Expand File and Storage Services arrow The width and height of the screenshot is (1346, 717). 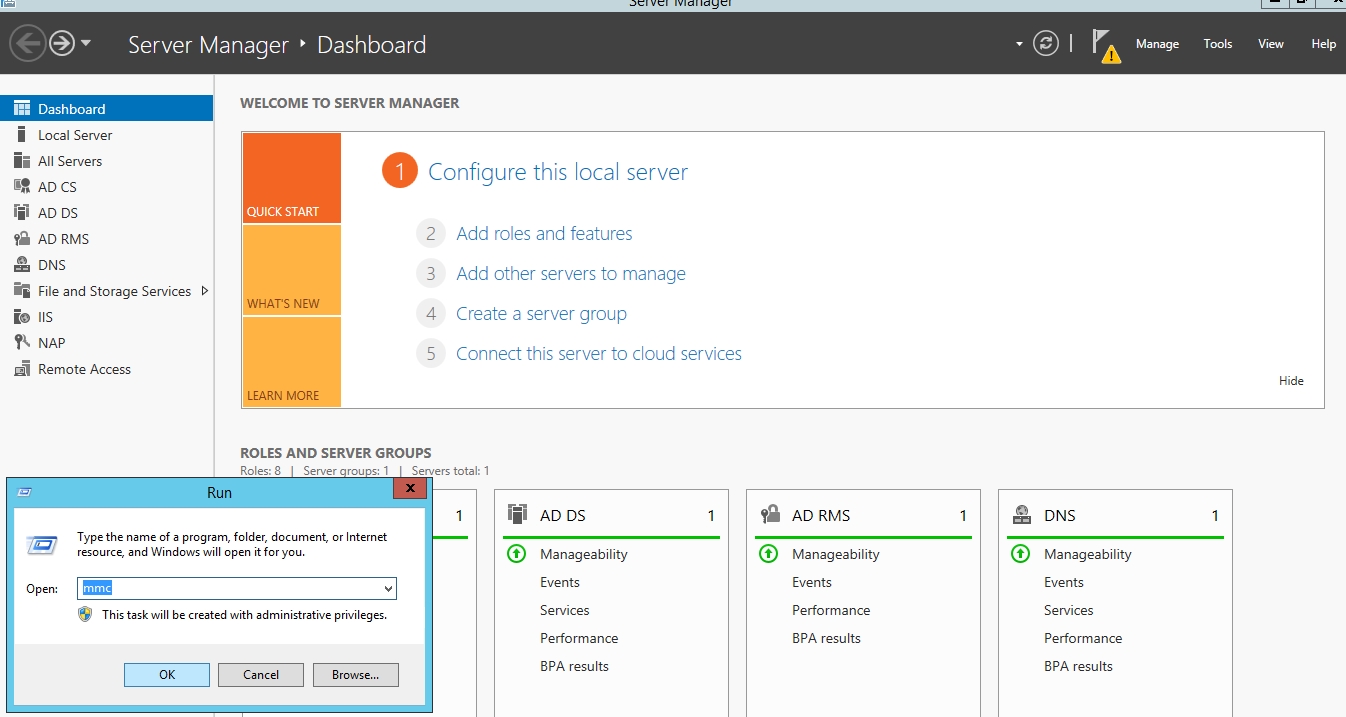pos(205,291)
